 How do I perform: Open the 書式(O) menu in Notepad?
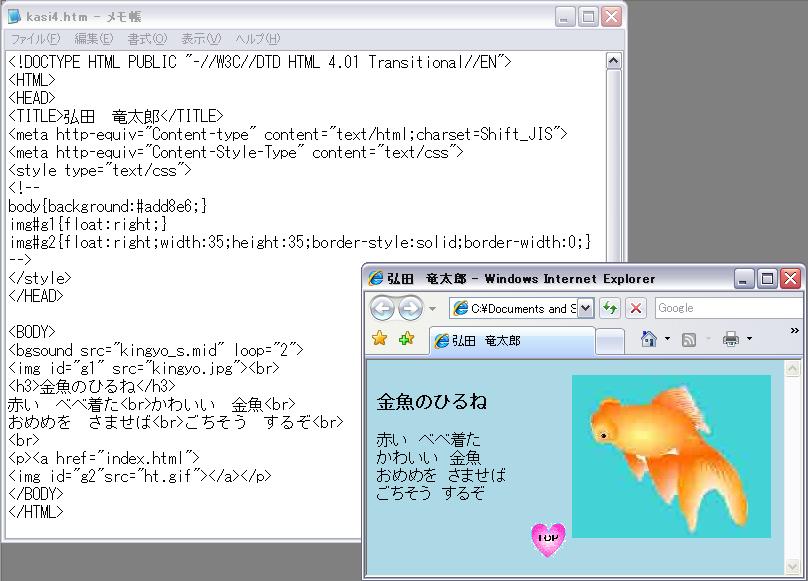pos(147,39)
